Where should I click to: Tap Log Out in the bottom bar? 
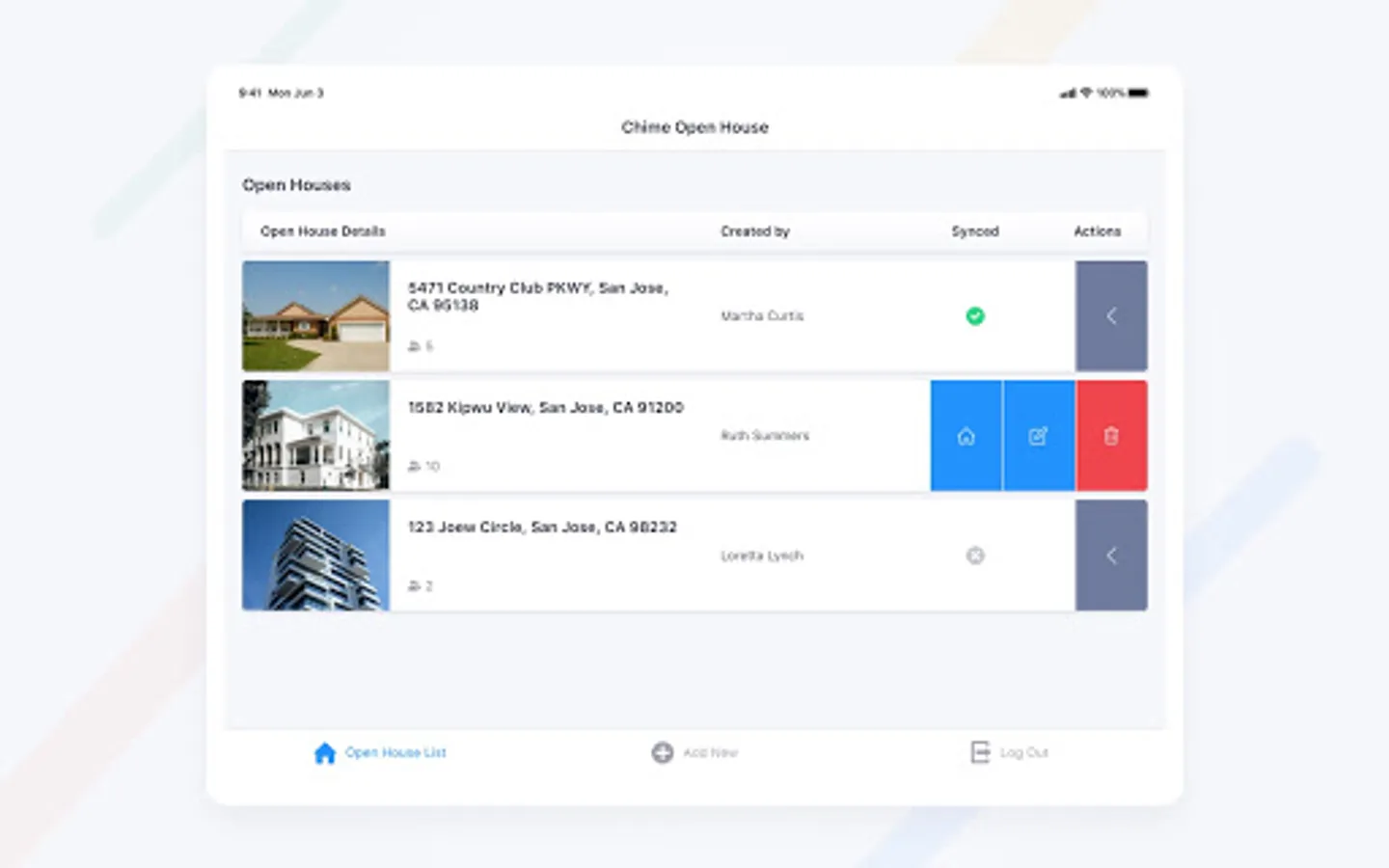click(1009, 752)
